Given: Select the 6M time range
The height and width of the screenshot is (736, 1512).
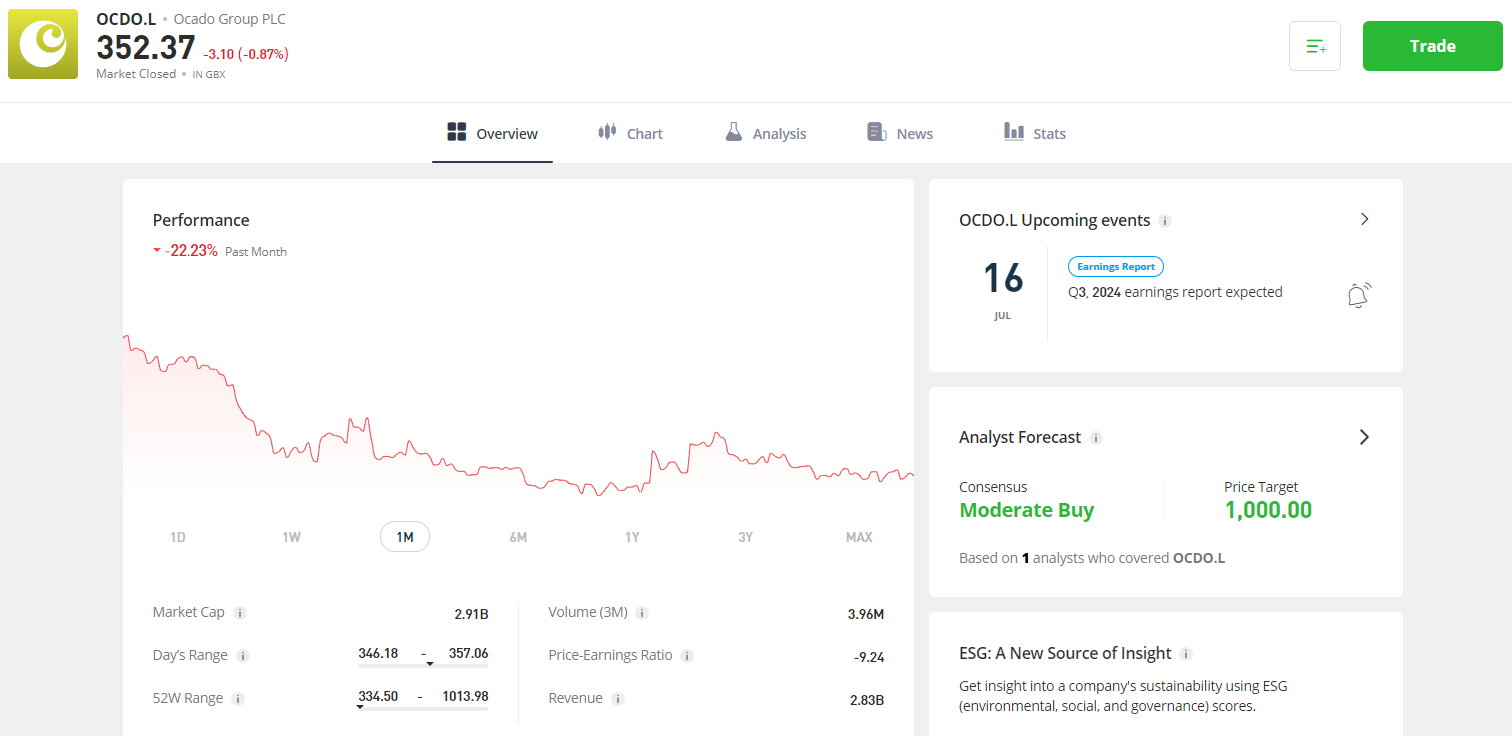Looking at the screenshot, I should pos(518,537).
